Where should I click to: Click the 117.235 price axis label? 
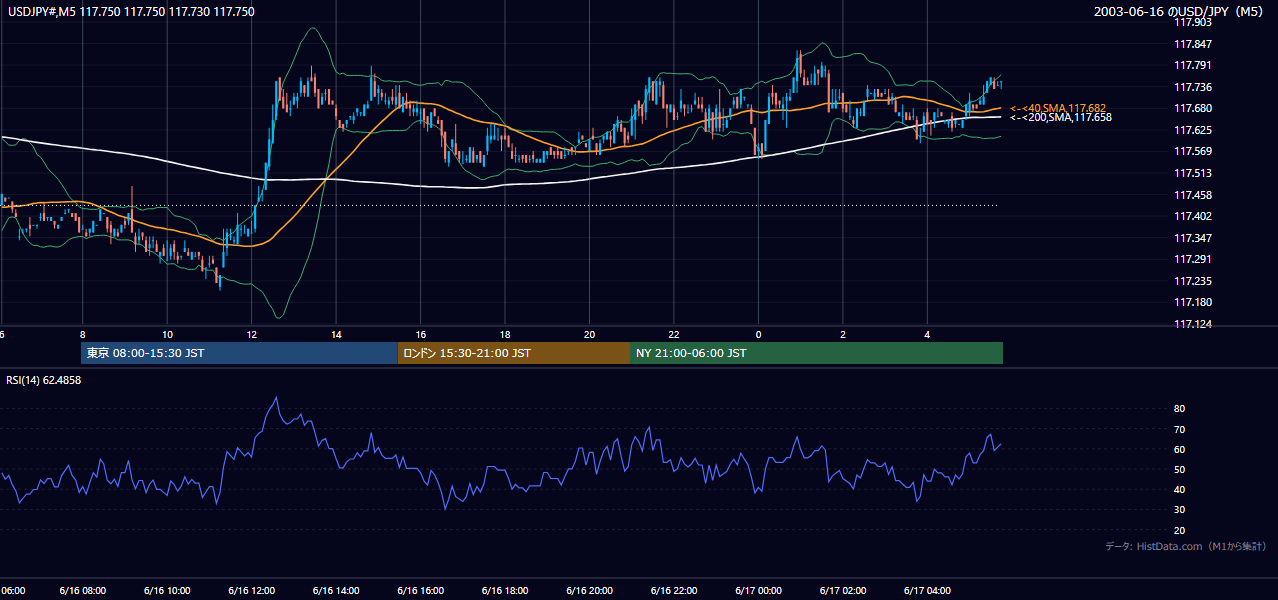pos(1192,281)
